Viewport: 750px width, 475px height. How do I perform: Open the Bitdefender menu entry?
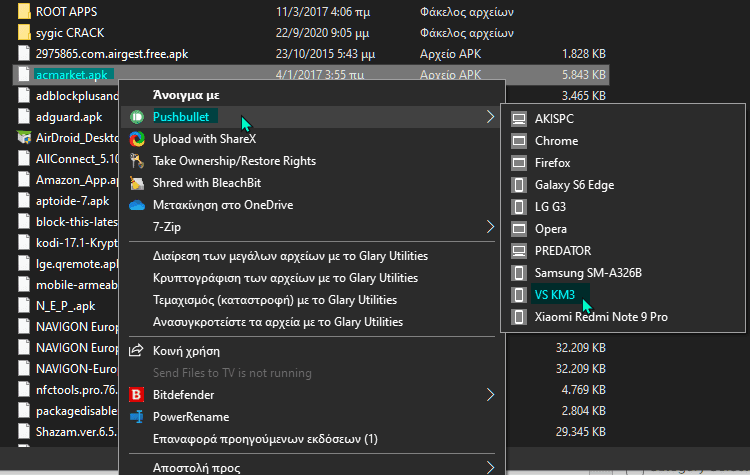312,395
